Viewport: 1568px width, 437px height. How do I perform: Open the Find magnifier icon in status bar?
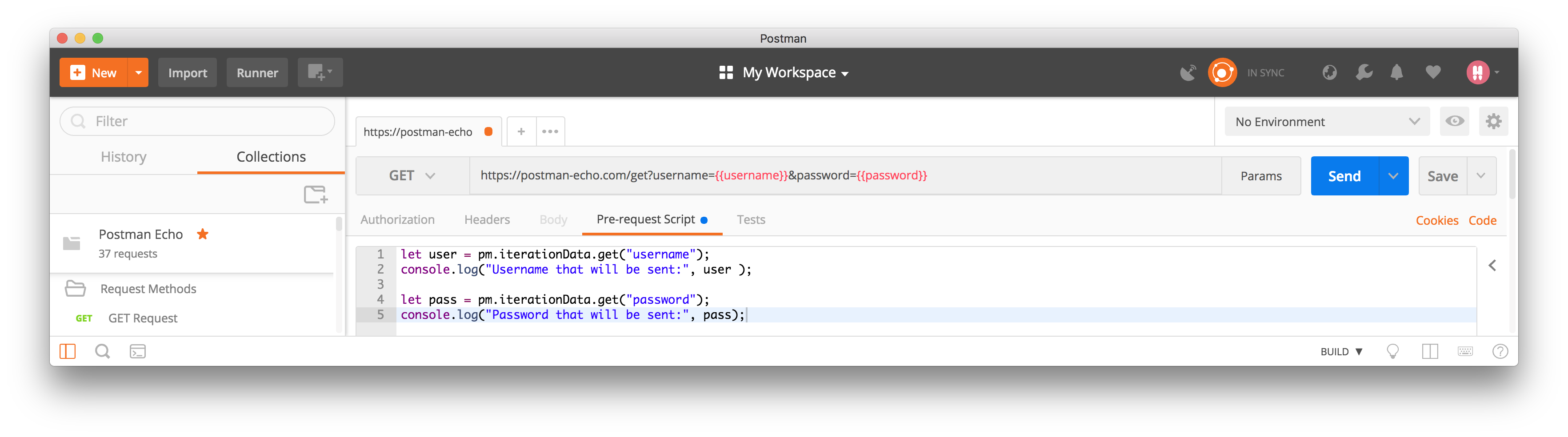point(102,351)
